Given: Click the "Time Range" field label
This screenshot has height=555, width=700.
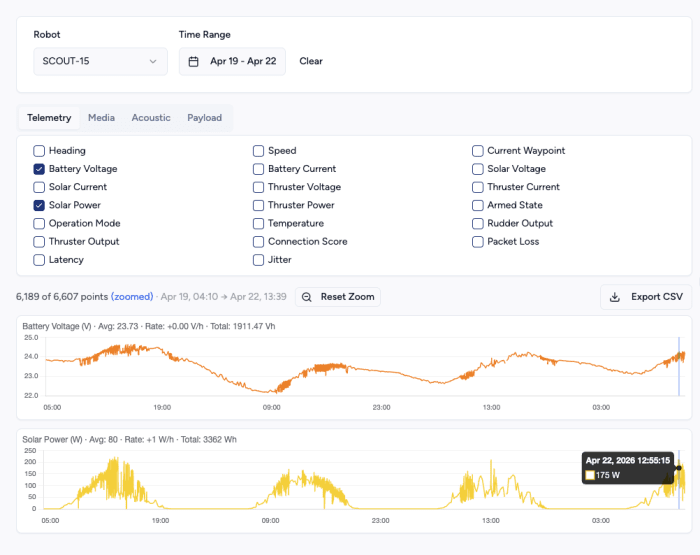Looking at the screenshot, I should tap(205, 35).
